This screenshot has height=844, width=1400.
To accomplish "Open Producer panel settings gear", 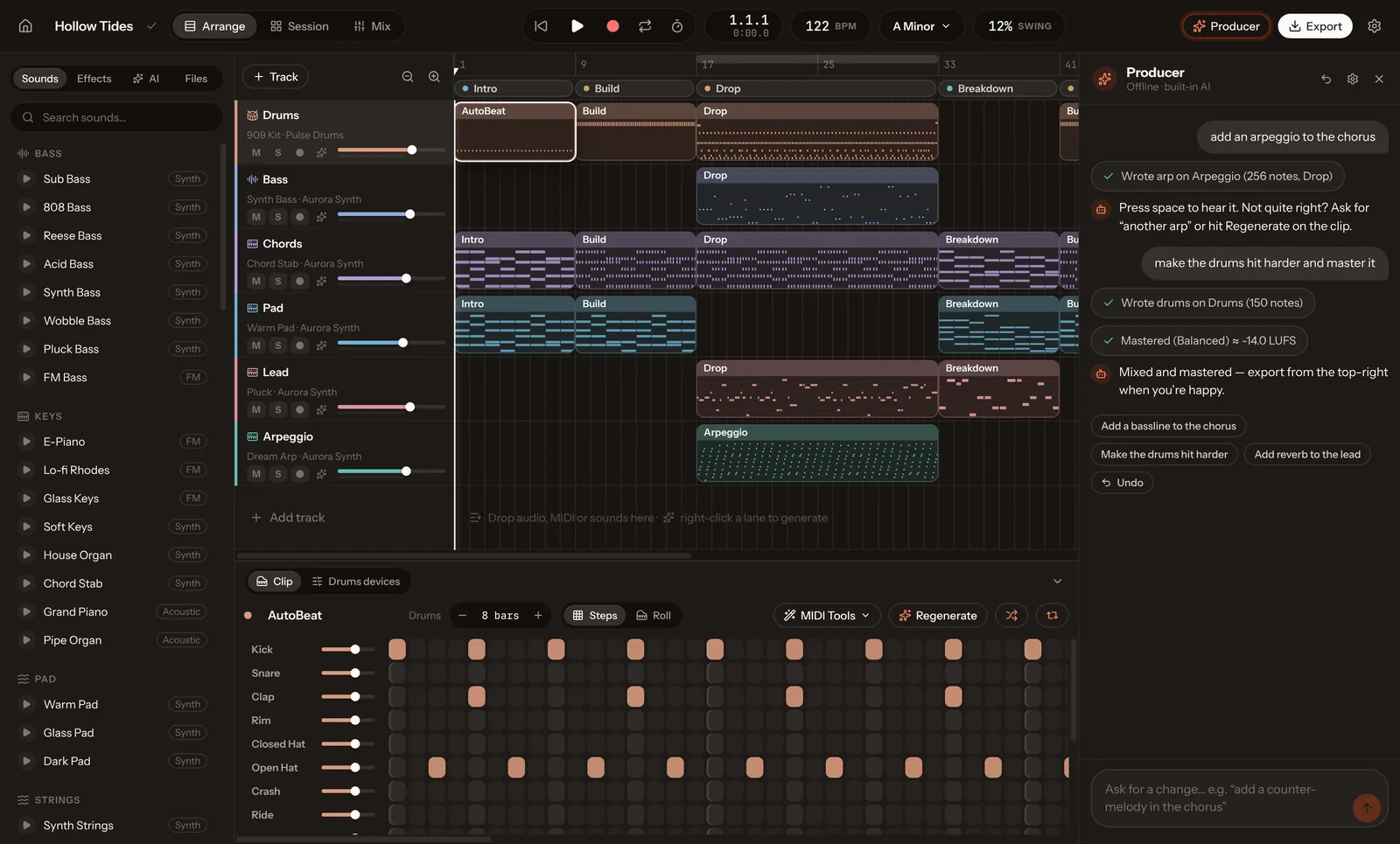I will click(x=1353, y=79).
